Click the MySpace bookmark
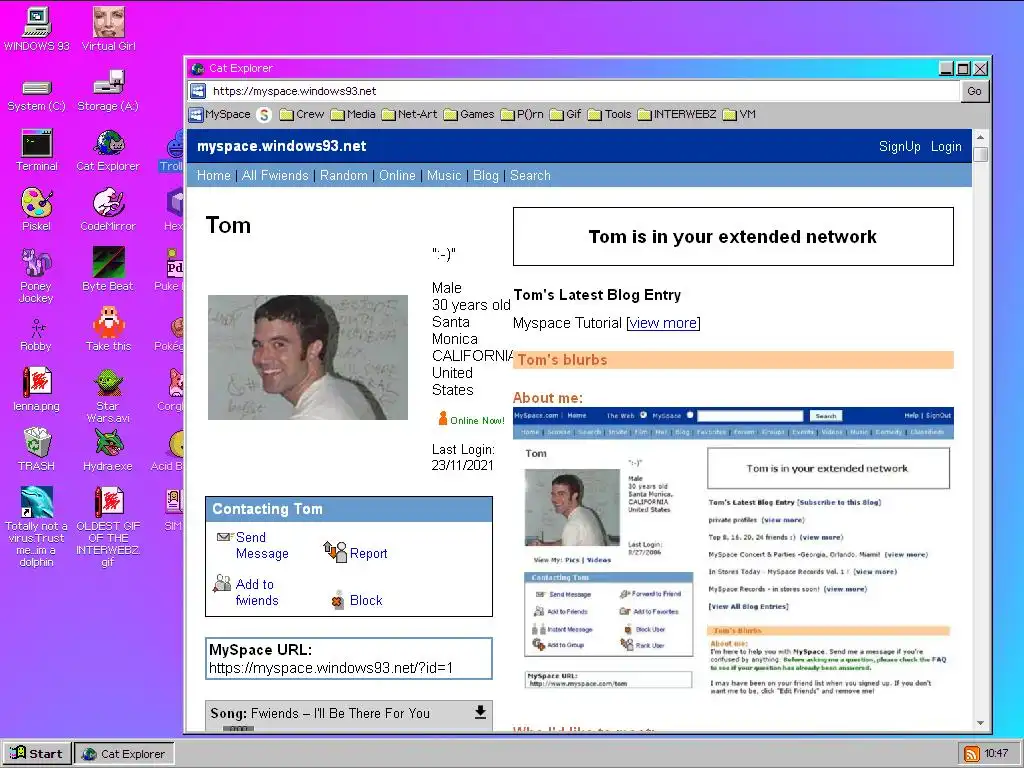The image size is (1024, 768). (220, 114)
